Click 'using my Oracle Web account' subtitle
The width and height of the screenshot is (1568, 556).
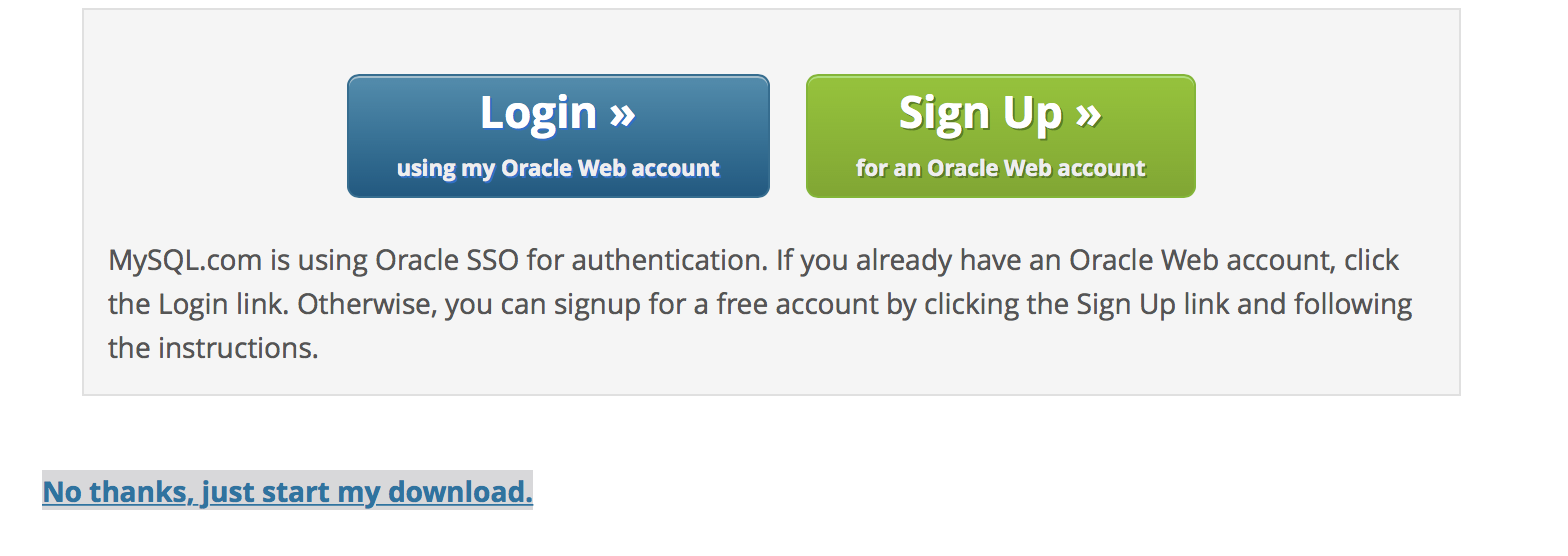[558, 168]
